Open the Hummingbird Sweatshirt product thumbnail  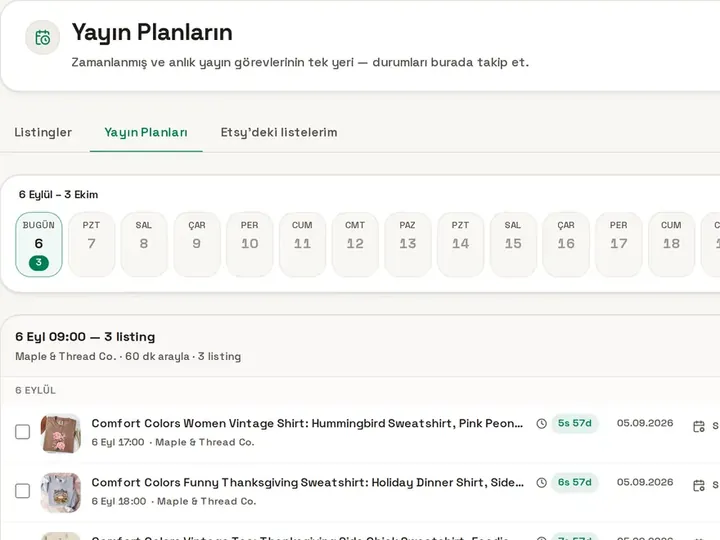pyautogui.click(x=61, y=433)
